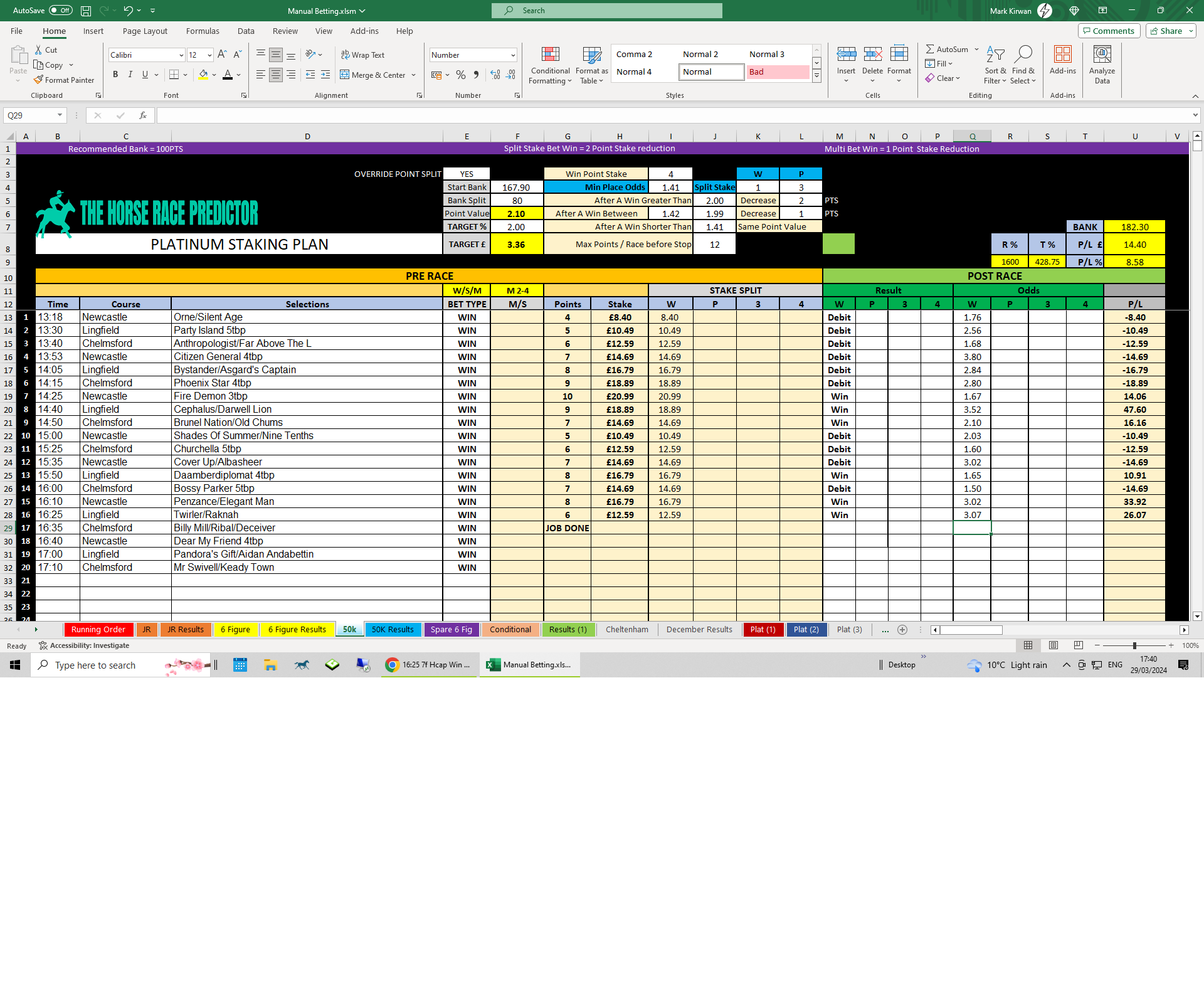Collapse the ribbon chevron
The image size is (1204, 986).
coord(1195,96)
